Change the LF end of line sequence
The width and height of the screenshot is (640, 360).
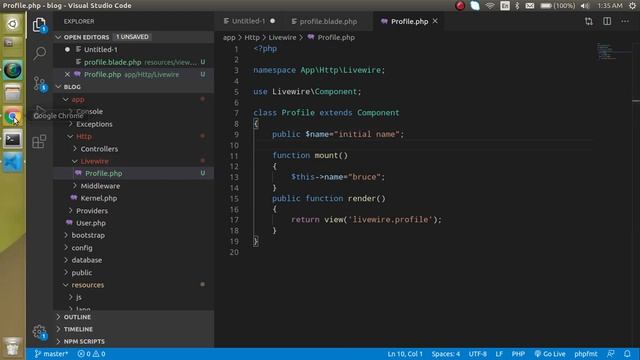click(499, 354)
